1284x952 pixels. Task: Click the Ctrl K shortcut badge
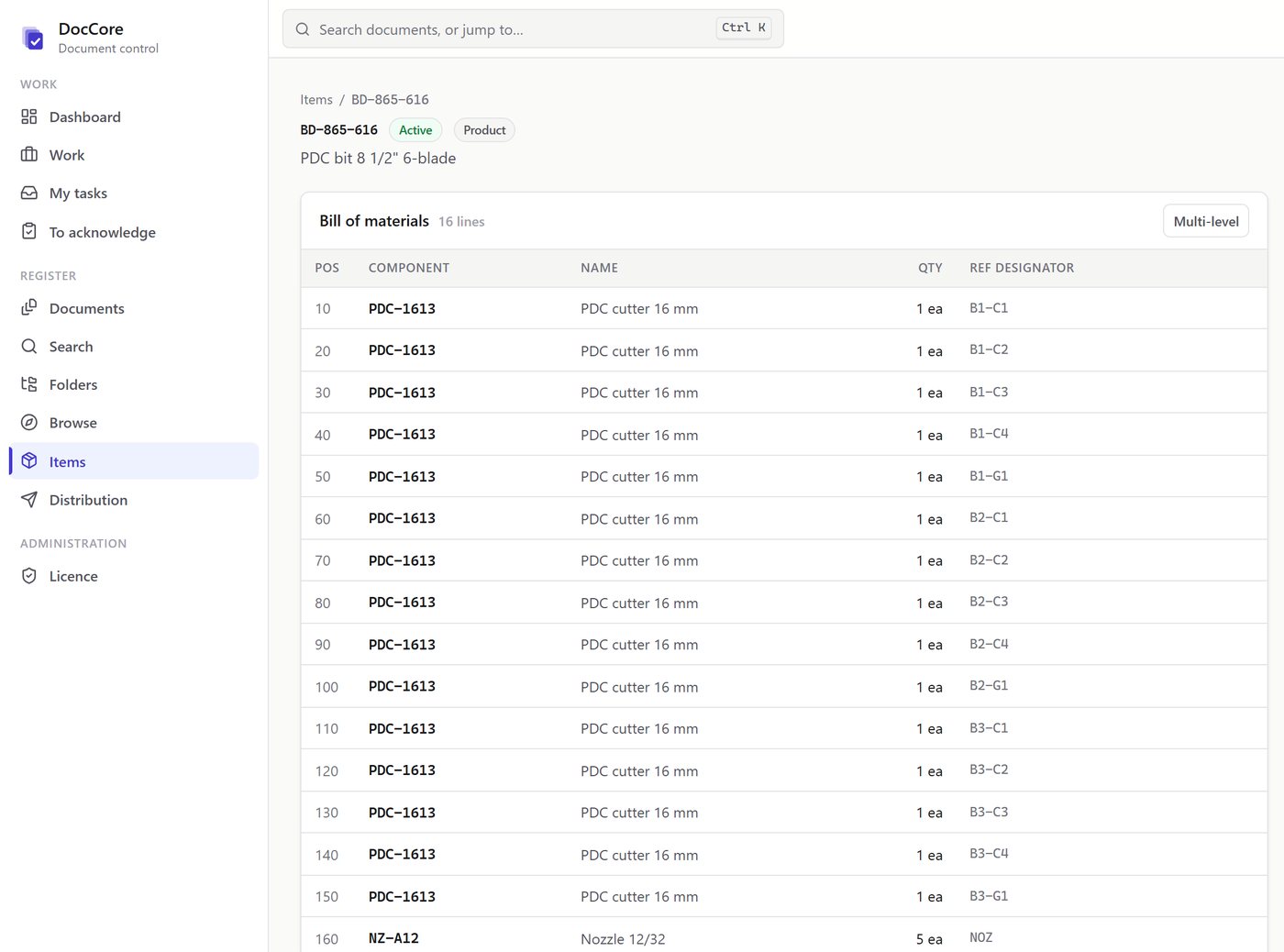click(x=744, y=28)
